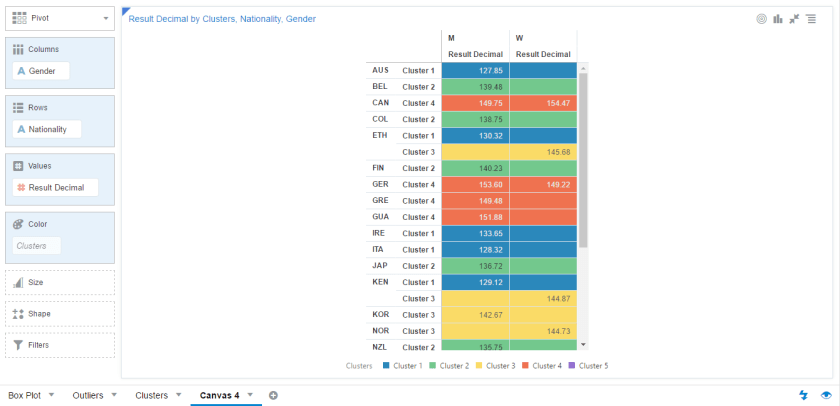Image resolution: width=840 pixels, height=406 pixels.
Task: Click the Result Decimal pill in Values
Action: pos(55,187)
